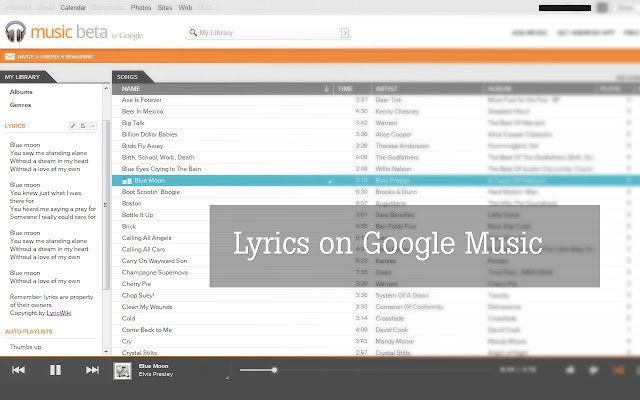This screenshot has height=400, width=640.
Task: Select the song Calling All Cars
Action: coord(143,249)
